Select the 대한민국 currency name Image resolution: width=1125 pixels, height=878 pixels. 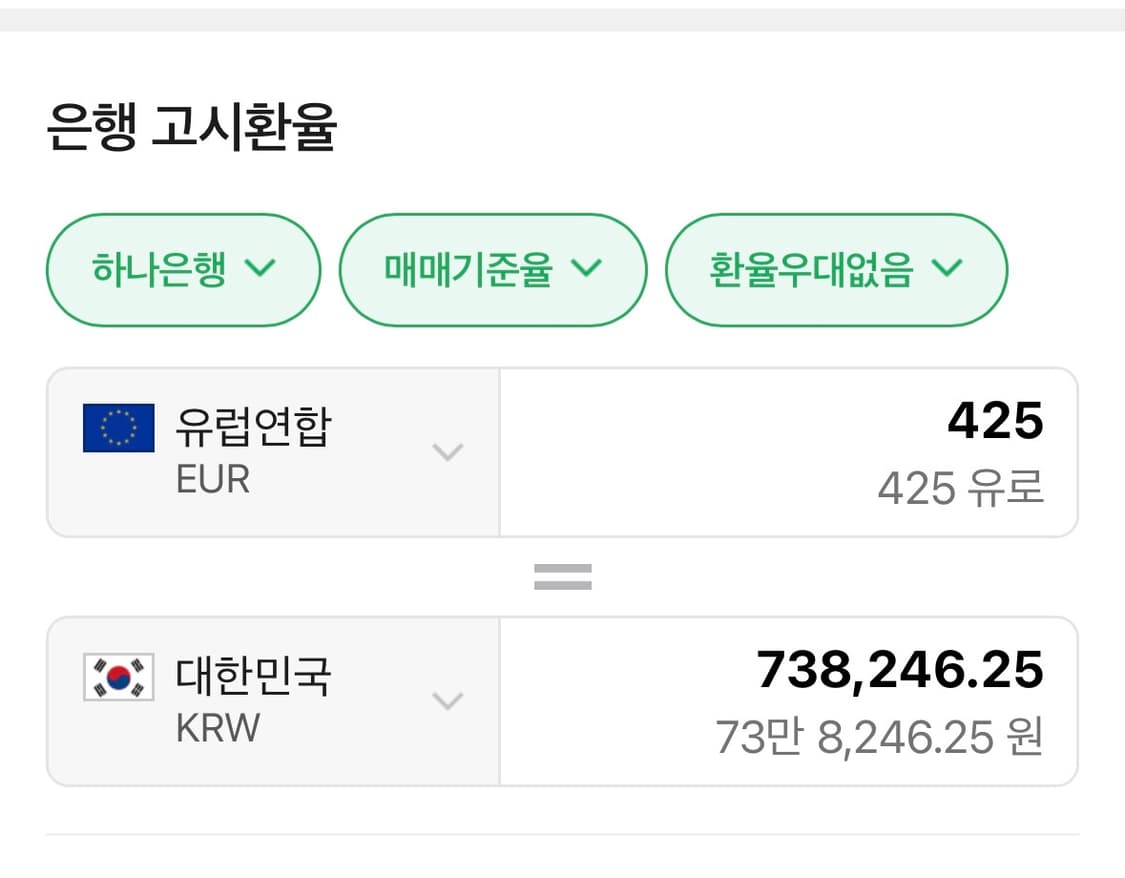[x=253, y=676]
